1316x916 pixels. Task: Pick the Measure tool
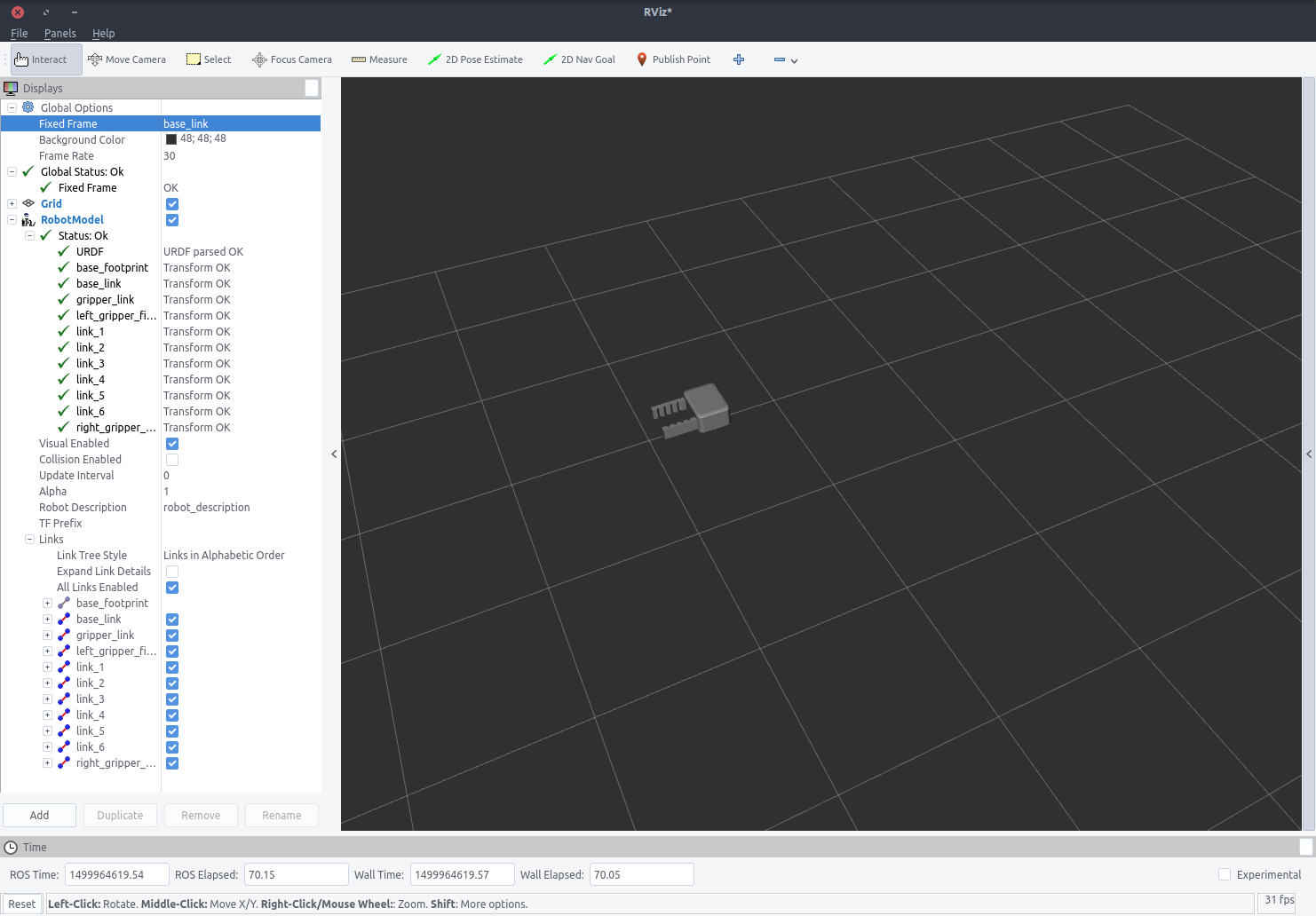[x=379, y=59]
